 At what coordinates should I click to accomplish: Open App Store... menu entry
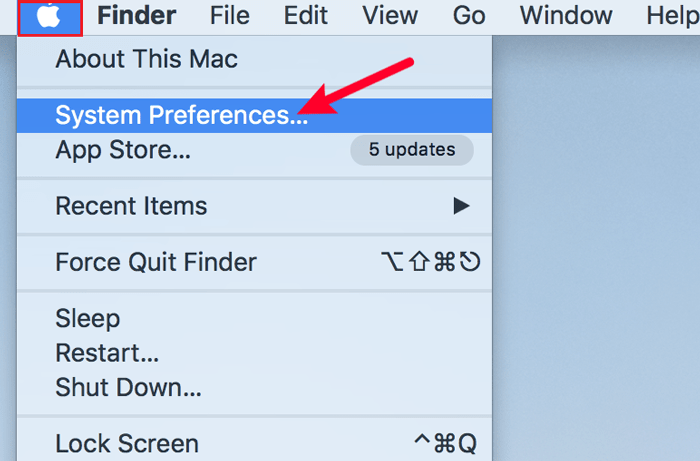click(x=123, y=150)
